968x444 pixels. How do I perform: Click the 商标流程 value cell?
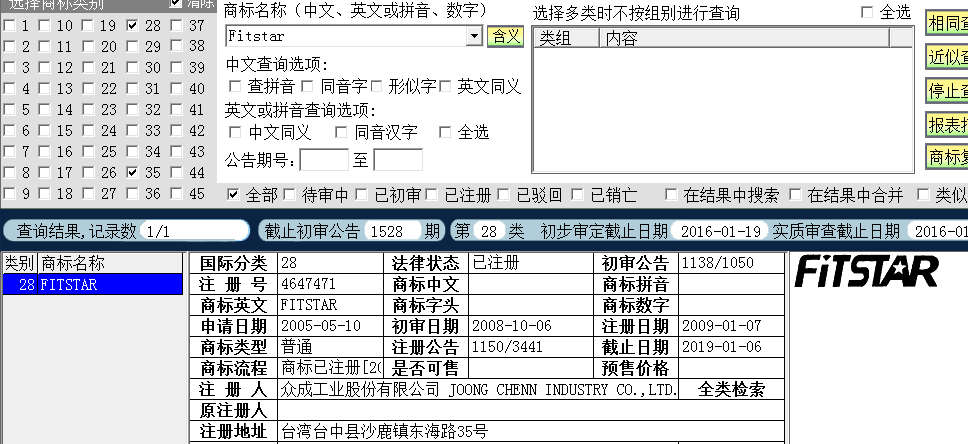330,368
